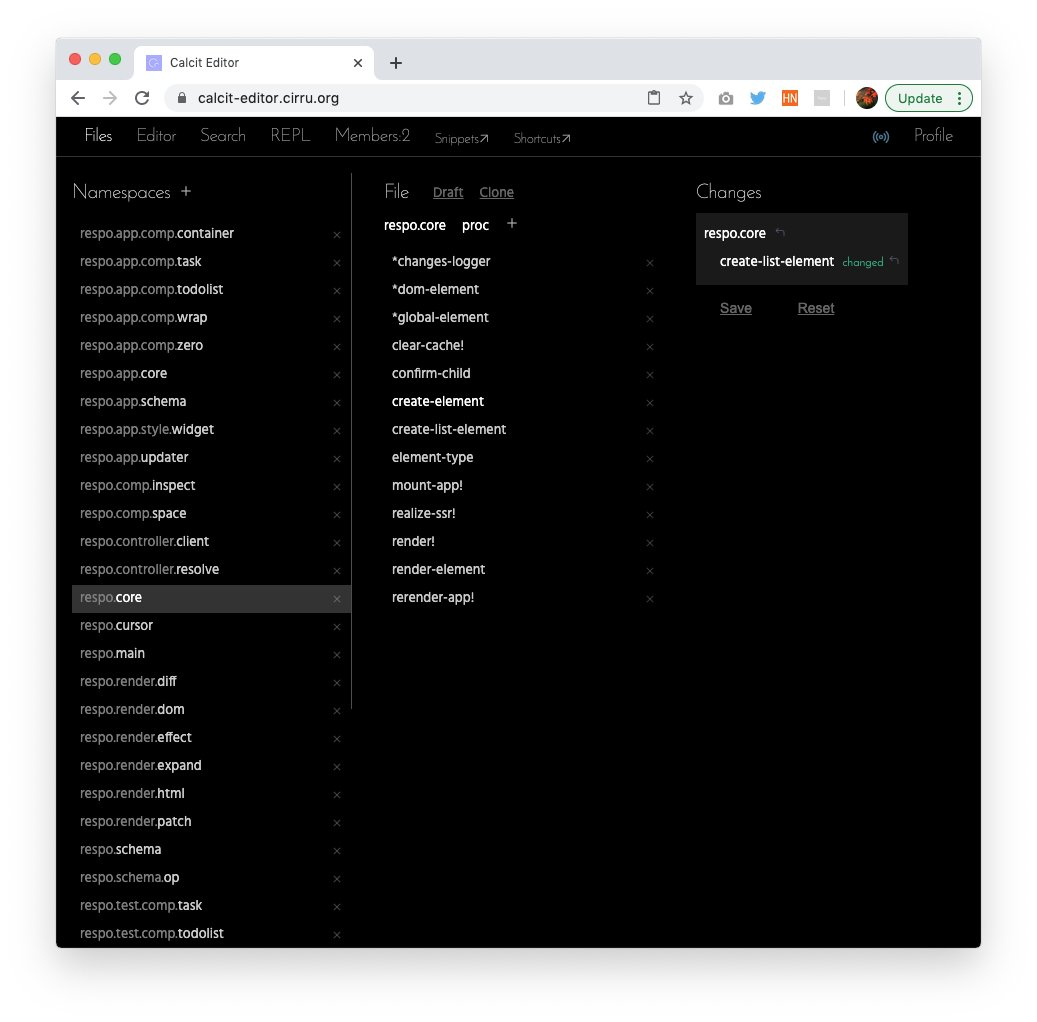1037x1022 pixels.
Task: Open the Members:2 tab
Action: [x=372, y=136]
